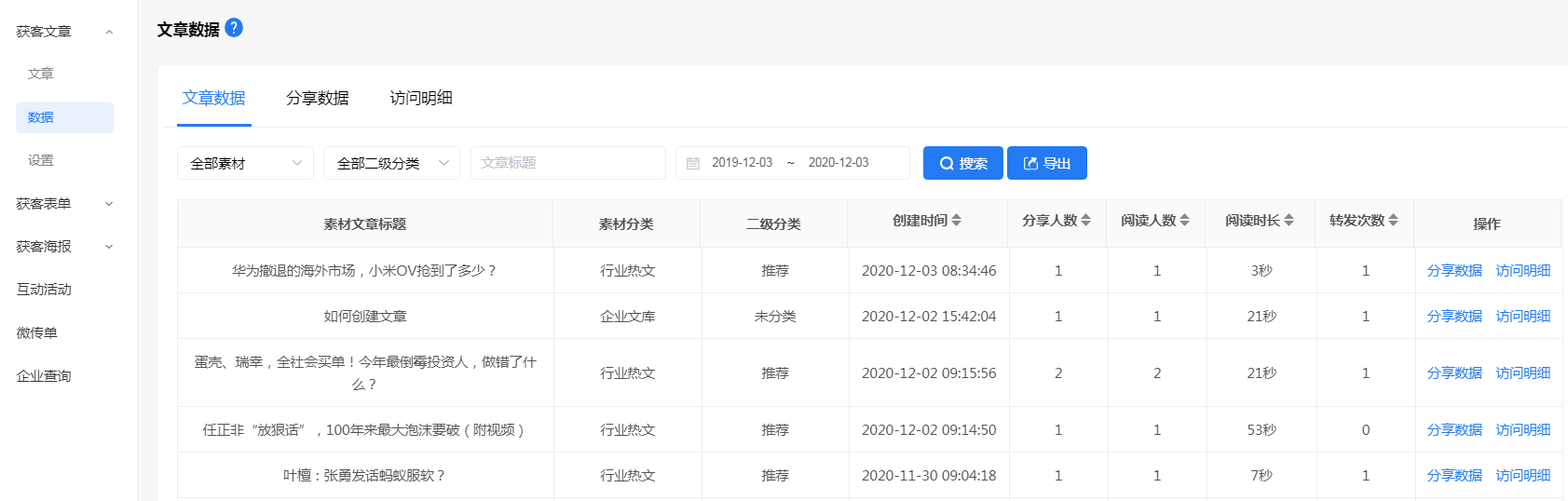The width and height of the screenshot is (1568, 501).
Task: Click the 导出 export button
Action: pos(1047,163)
